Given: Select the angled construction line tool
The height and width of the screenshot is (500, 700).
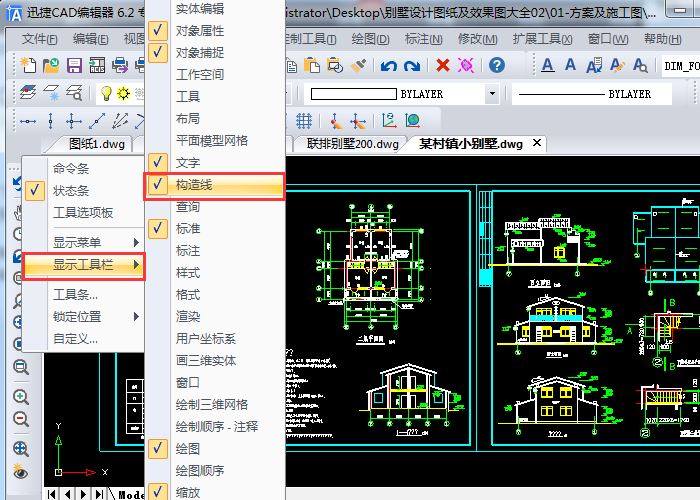Looking at the screenshot, I should pyautogui.click(x=97, y=121).
